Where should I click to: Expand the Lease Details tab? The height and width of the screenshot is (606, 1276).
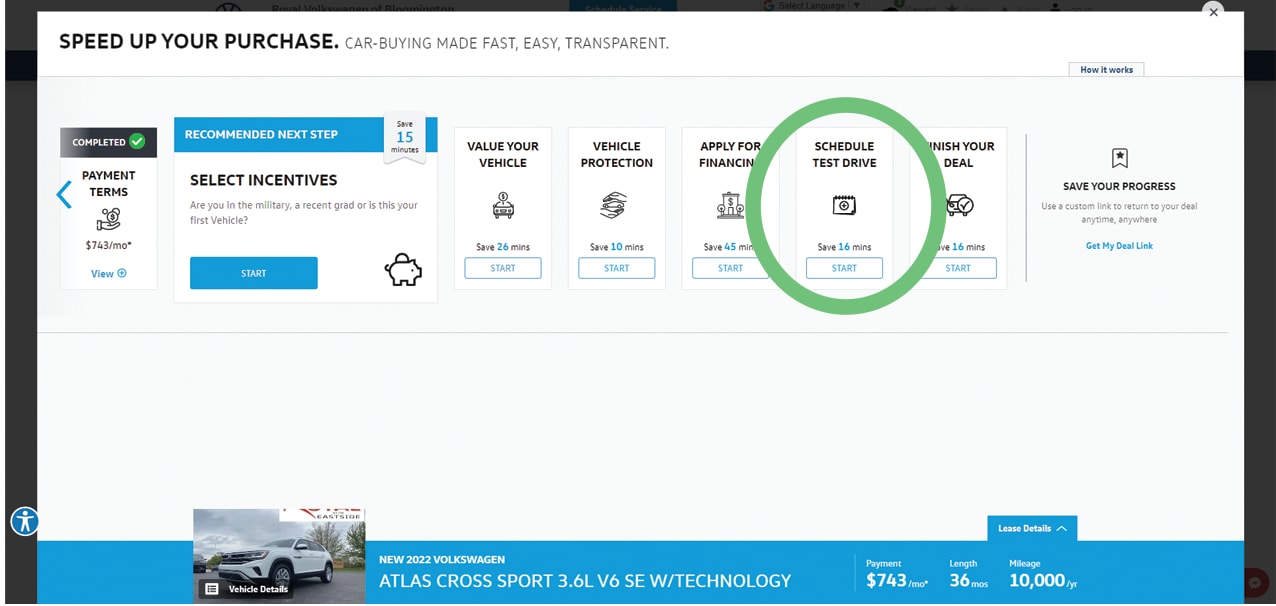[x=1032, y=528]
